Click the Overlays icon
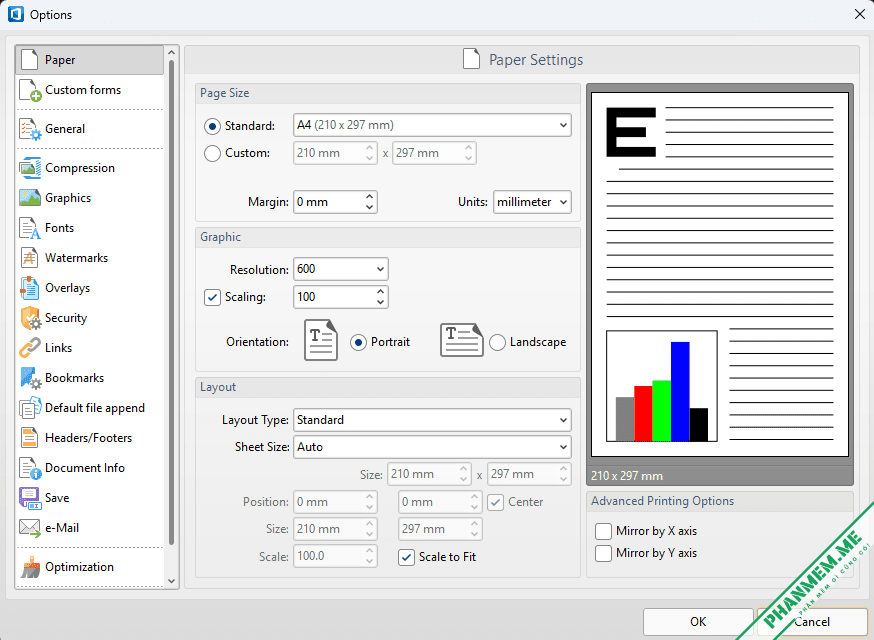The width and height of the screenshot is (874, 640). [30, 288]
